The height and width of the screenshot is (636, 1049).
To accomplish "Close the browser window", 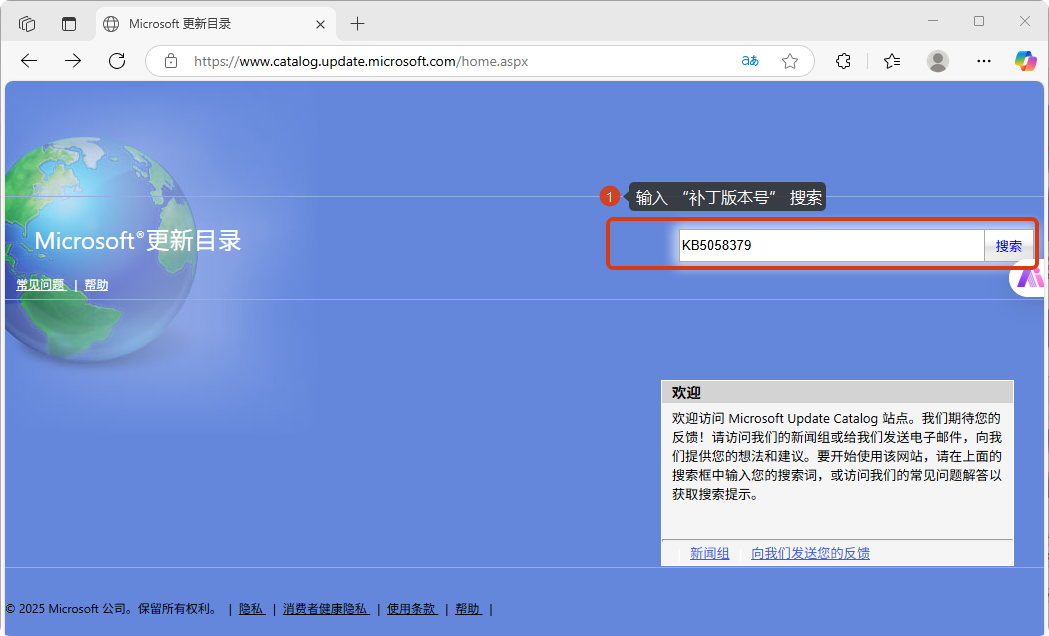I will pos(1024,21).
